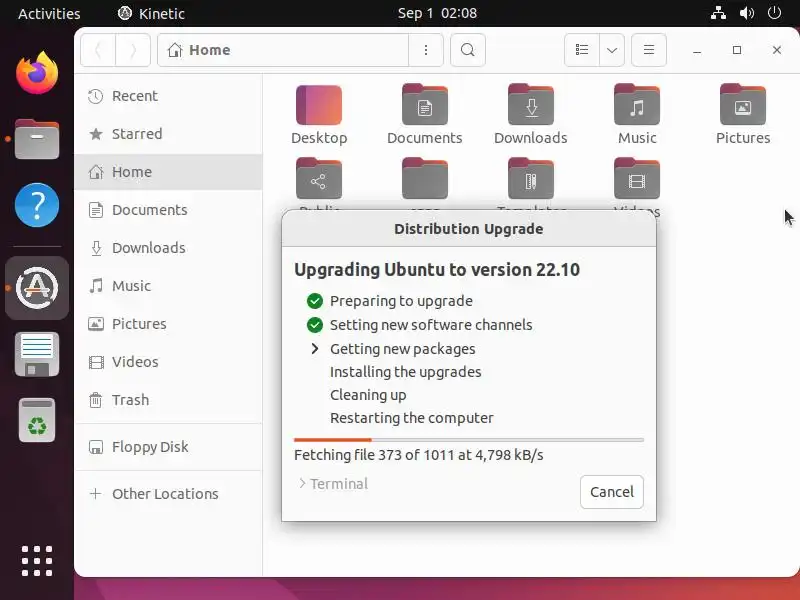Click the search icon in Files
800x600 pixels.
point(467,50)
